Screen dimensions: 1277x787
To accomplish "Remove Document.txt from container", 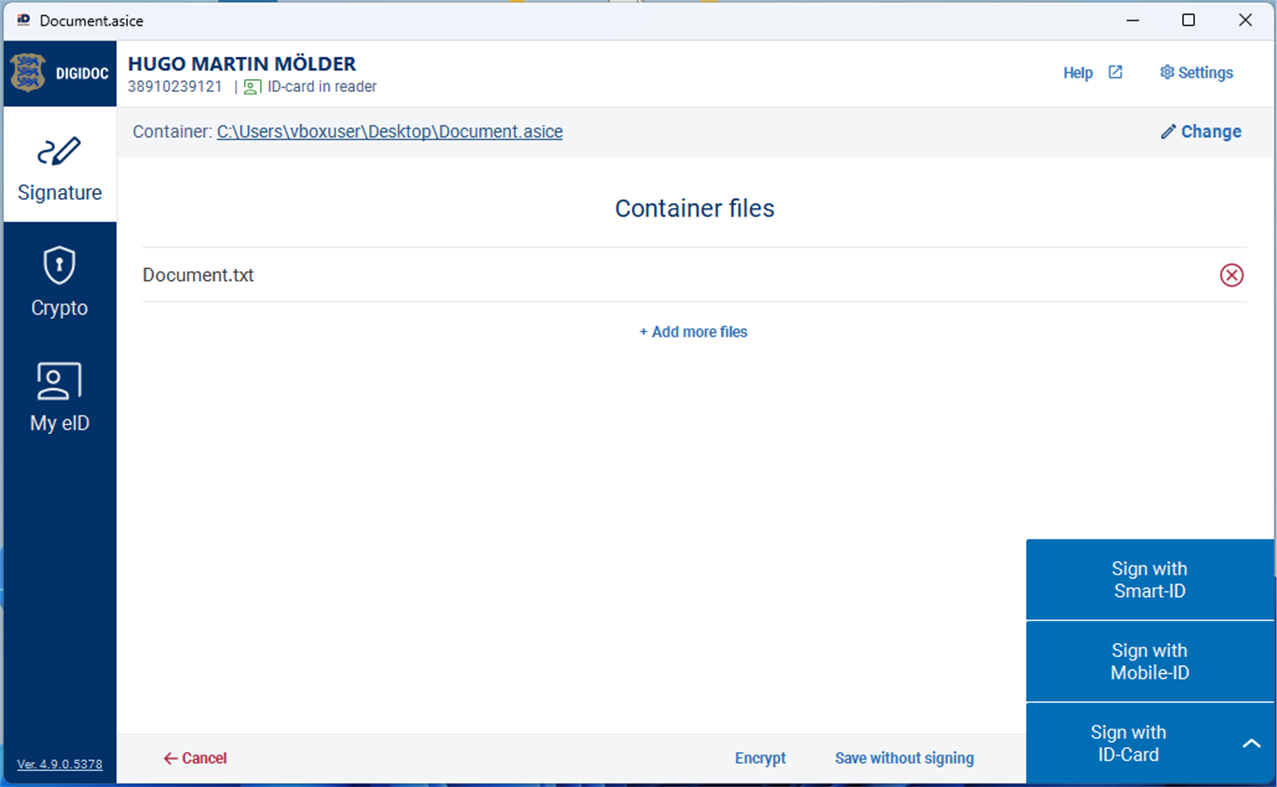I will (x=1232, y=275).
